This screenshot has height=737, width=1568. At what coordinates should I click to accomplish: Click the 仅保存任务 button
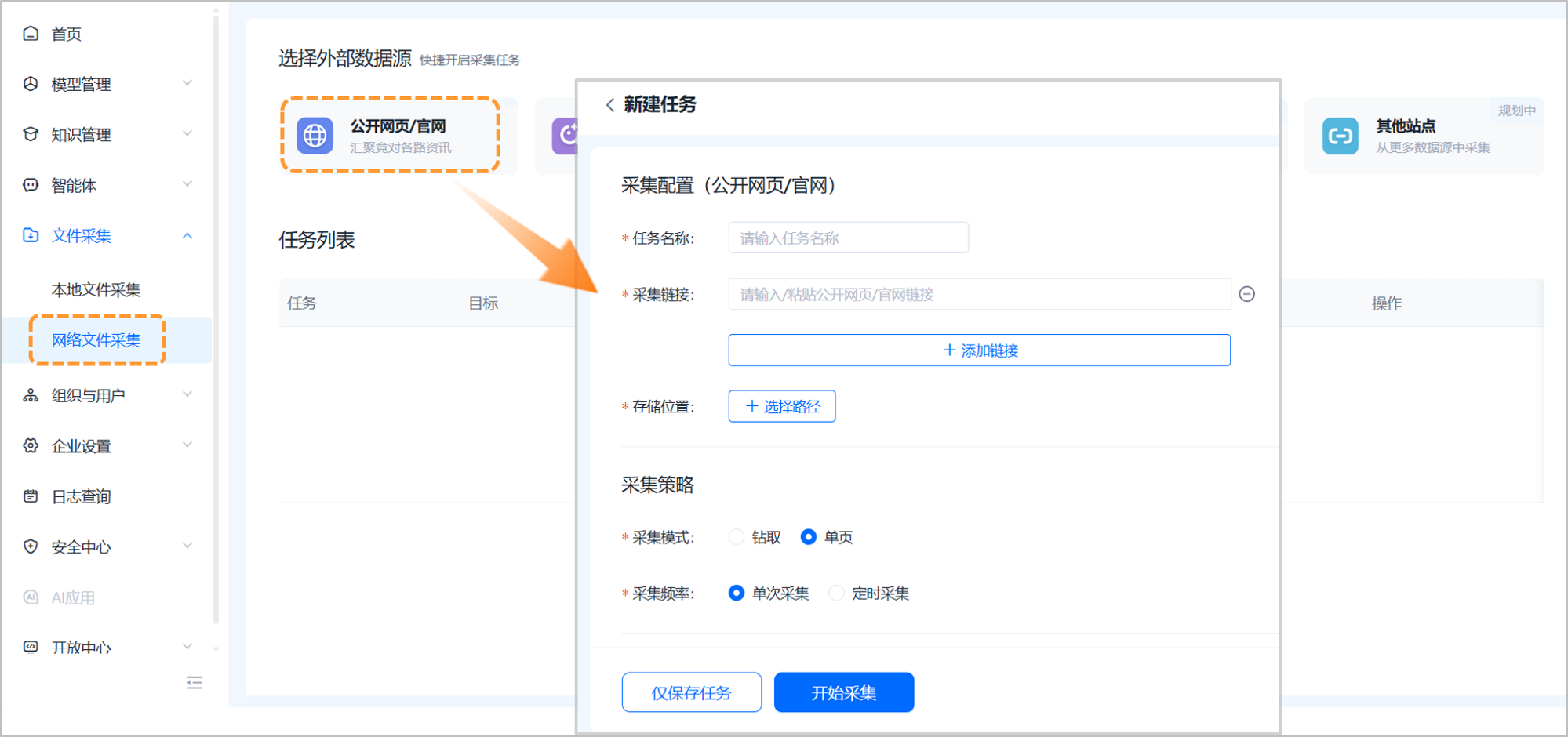click(x=691, y=692)
